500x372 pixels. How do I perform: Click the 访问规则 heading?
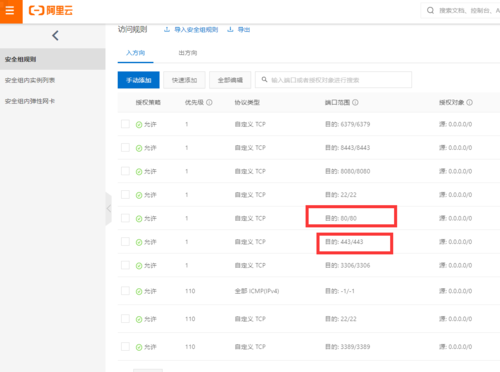coord(132,29)
